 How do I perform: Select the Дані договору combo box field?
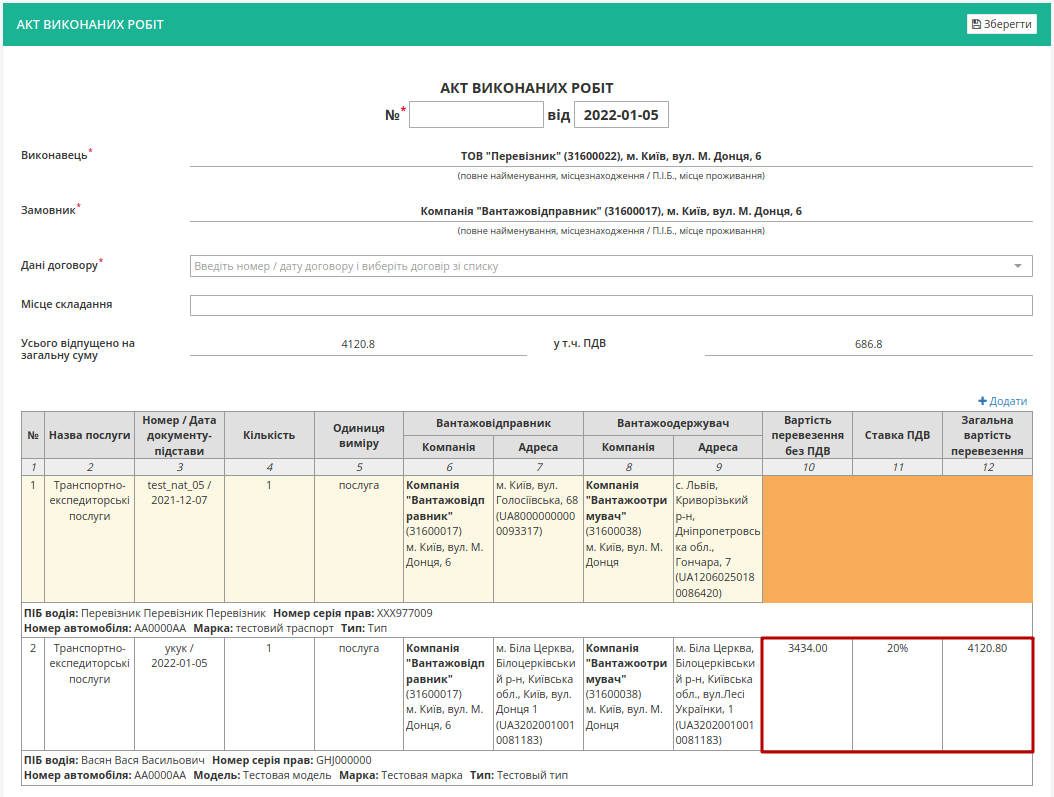click(611, 266)
